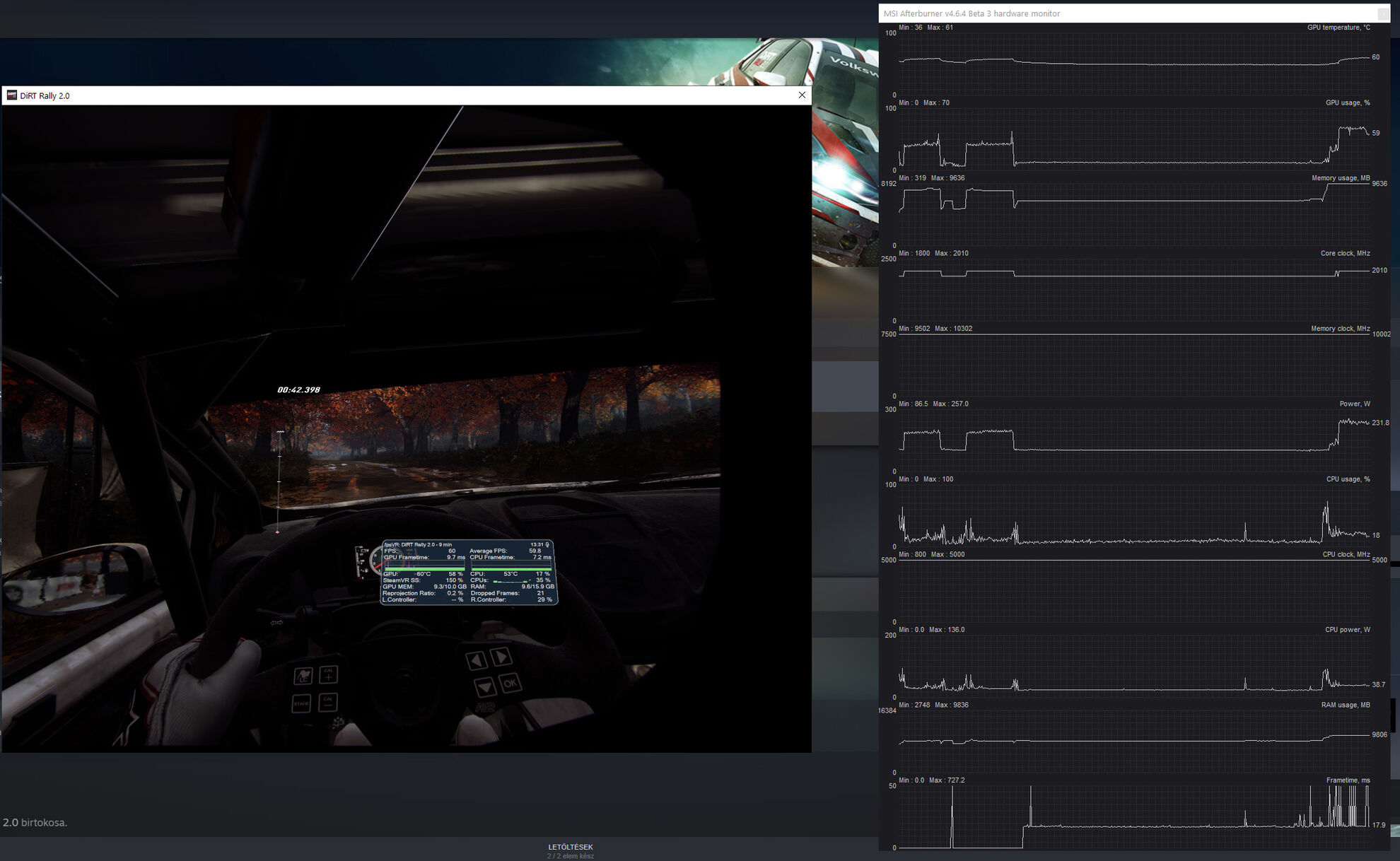Click 'Min : 86.5 Max : 257.0' power stats

pos(933,404)
